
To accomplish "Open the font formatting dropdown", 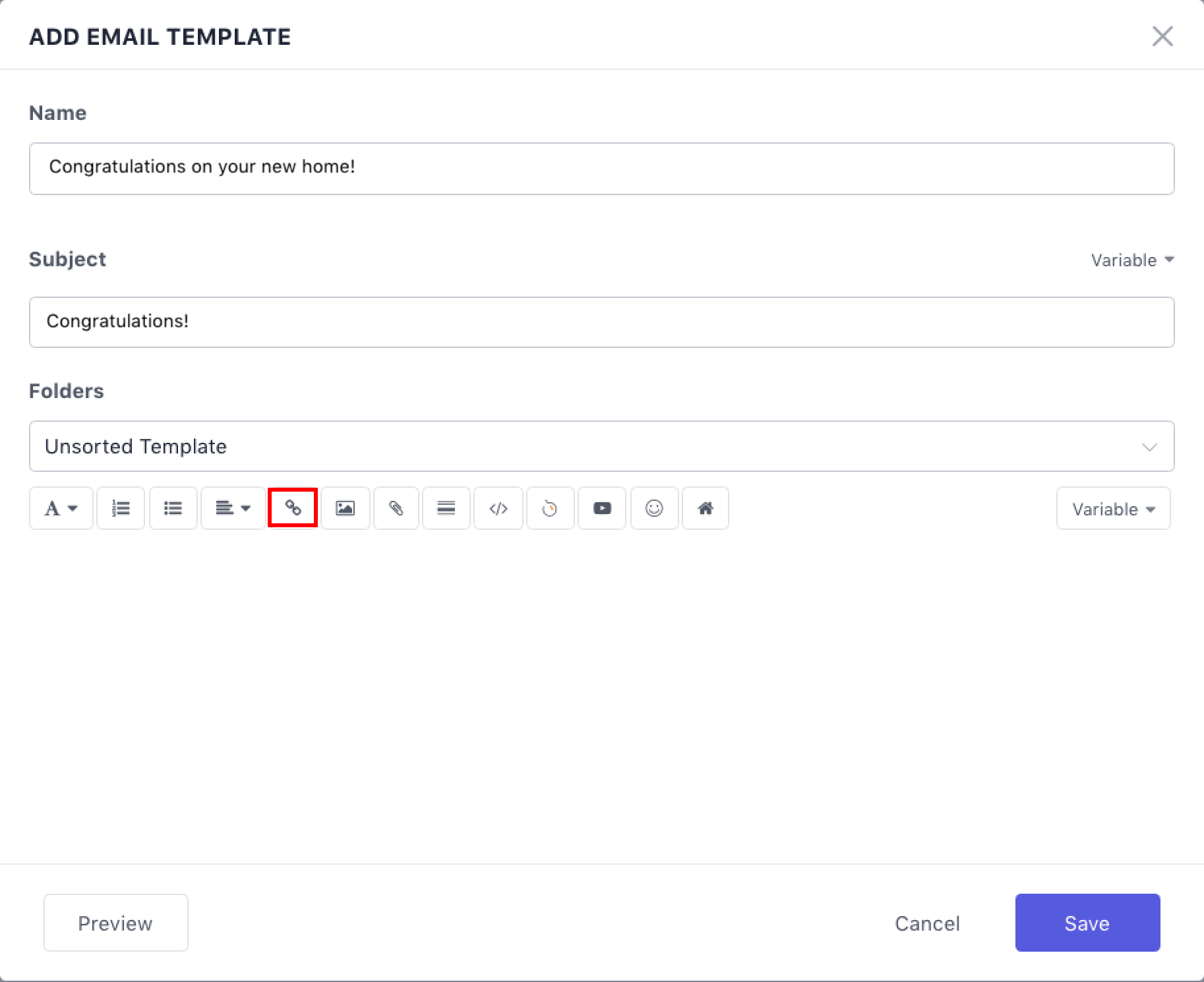I will (x=61, y=508).
